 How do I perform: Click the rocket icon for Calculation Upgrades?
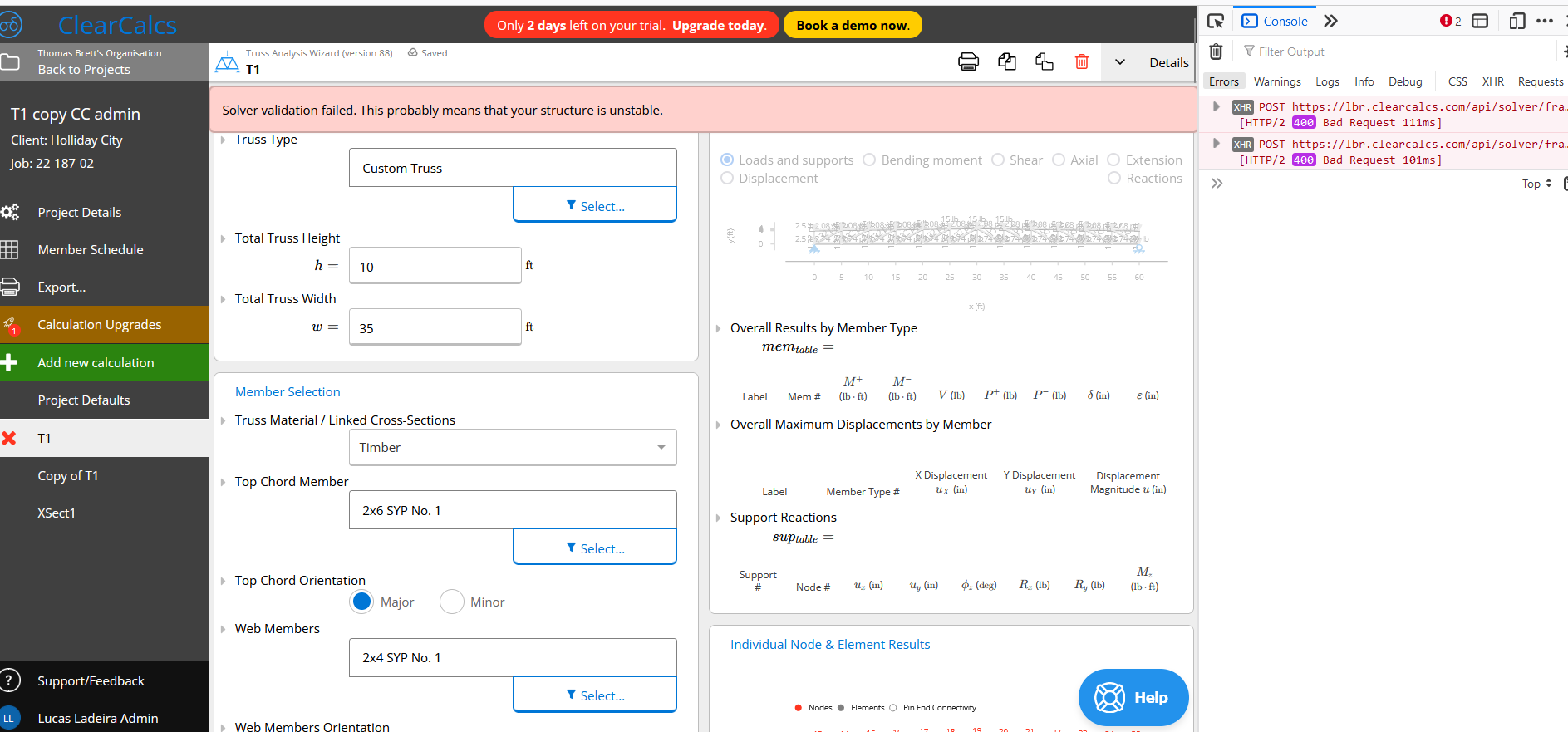(10, 325)
